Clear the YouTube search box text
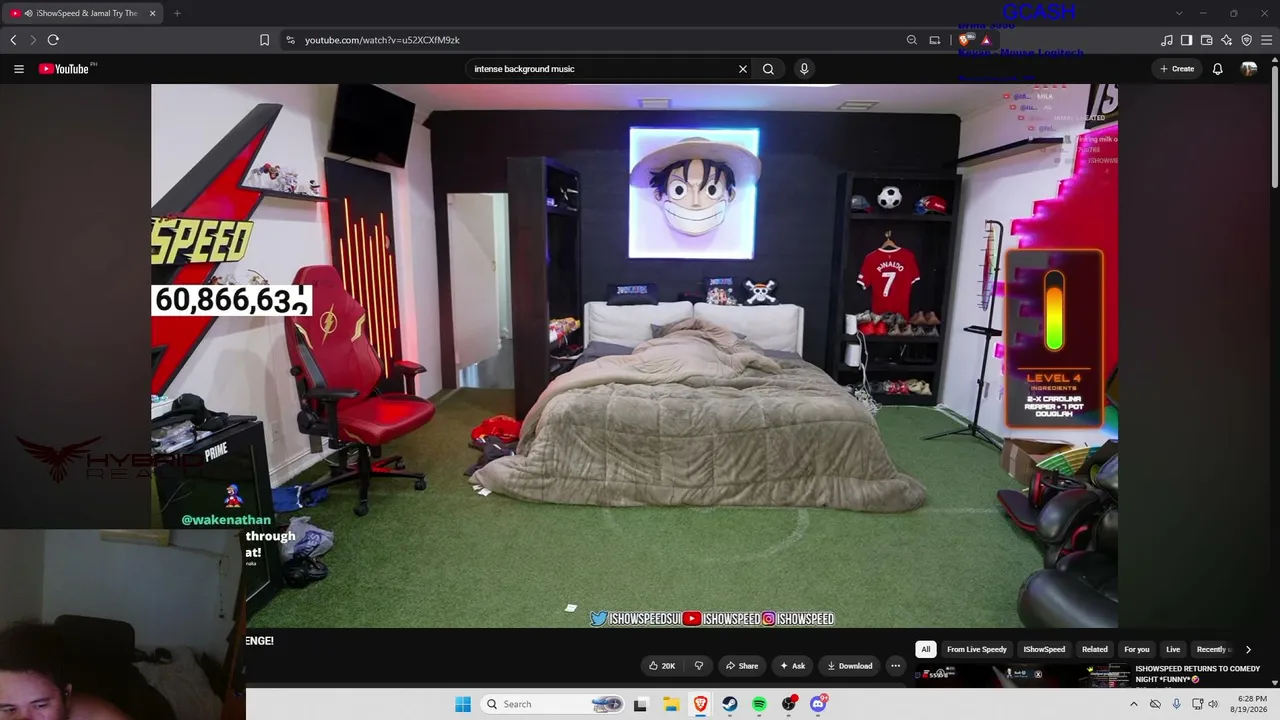Image resolution: width=1280 pixels, height=720 pixels. (x=743, y=69)
